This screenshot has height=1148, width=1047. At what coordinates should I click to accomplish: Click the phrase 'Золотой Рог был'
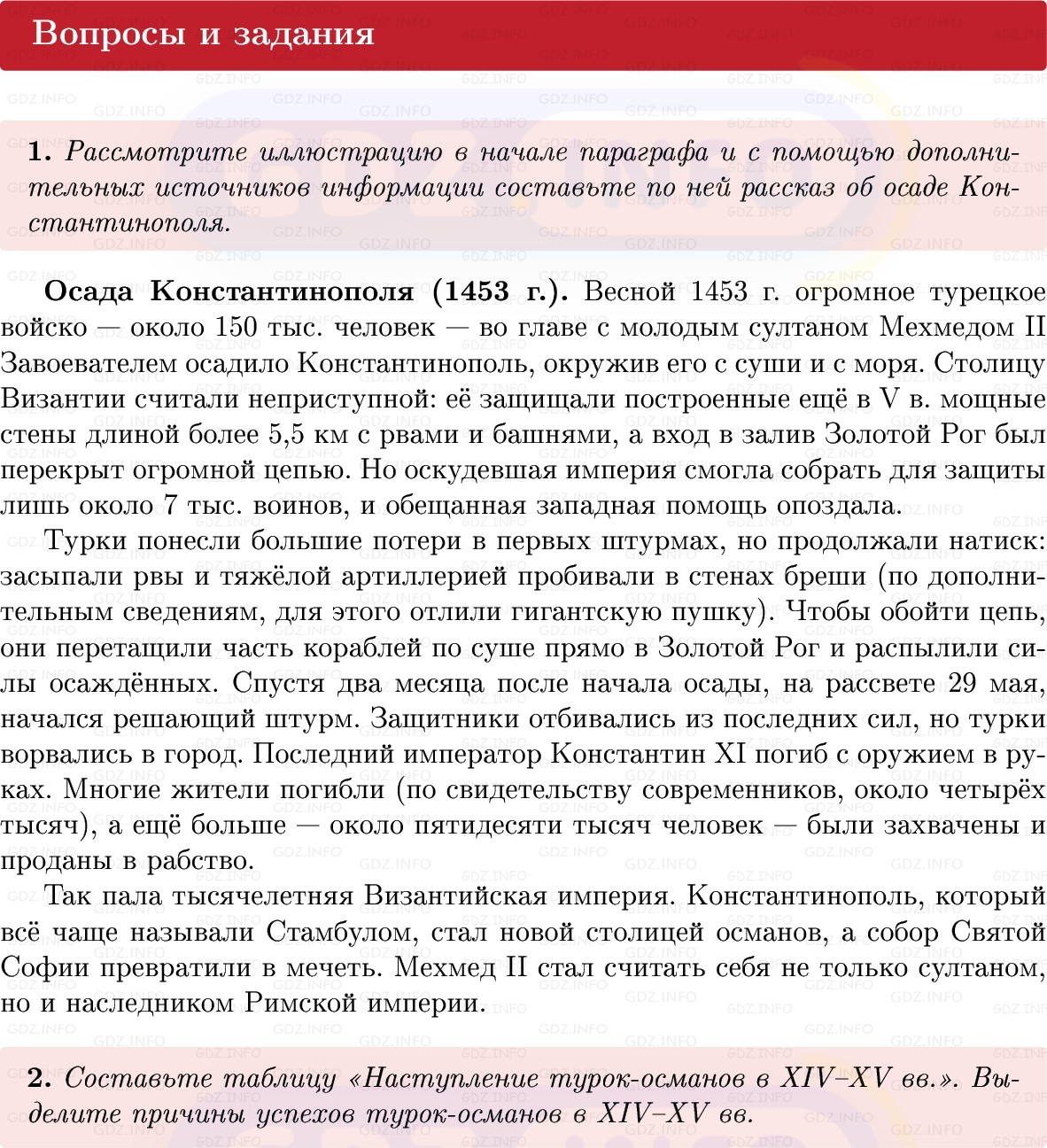click(x=935, y=434)
